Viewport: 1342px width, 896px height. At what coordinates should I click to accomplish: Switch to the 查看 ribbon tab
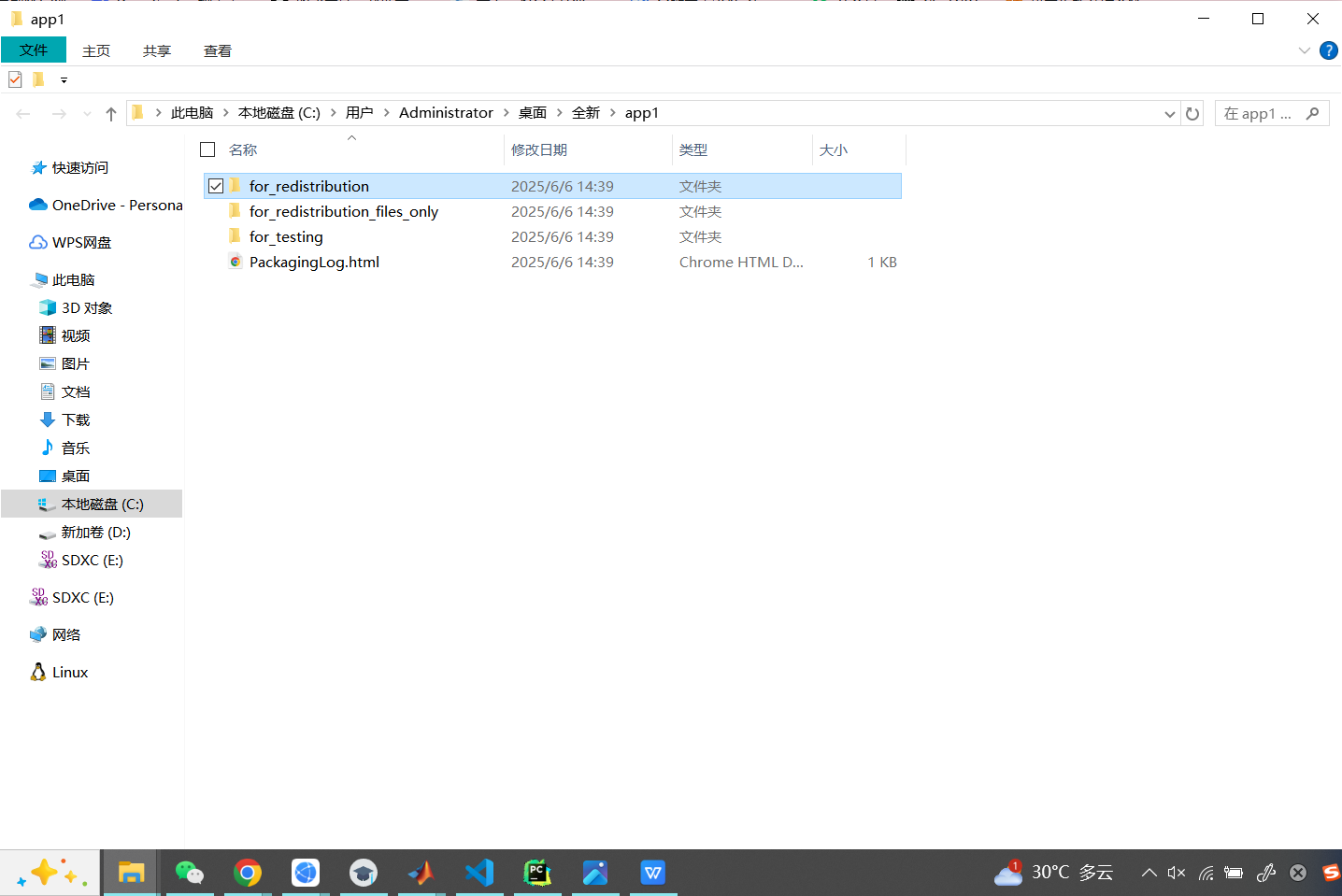(217, 50)
